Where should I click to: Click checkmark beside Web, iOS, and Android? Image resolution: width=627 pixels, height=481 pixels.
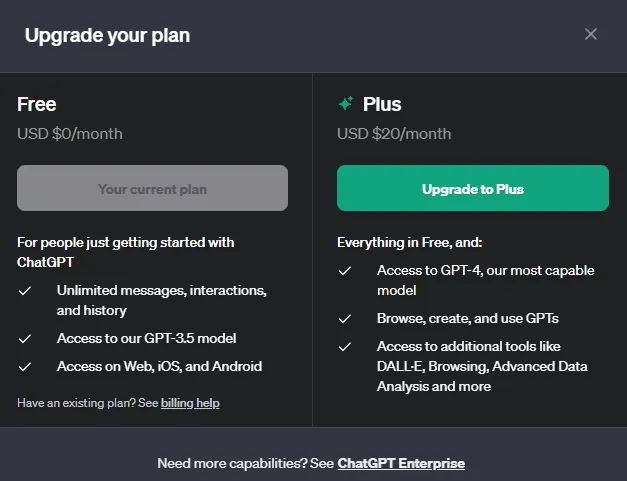(x=25, y=367)
